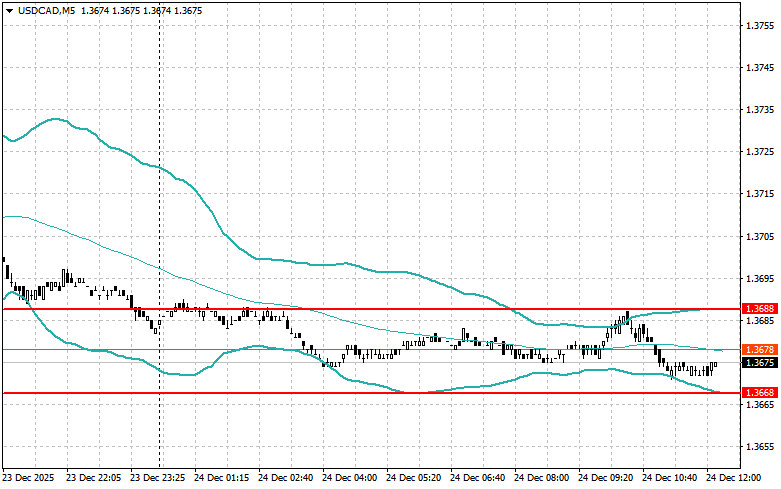Click the 1.3665 price scale value
The height and width of the screenshot is (489, 781).
point(760,404)
